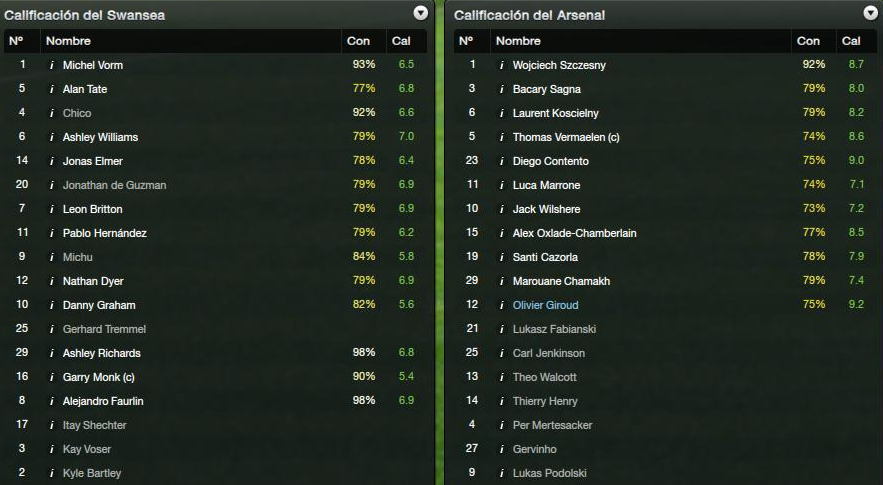Click info icon beside Olivier Giroud
Image resolution: width=883 pixels, height=485 pixels.
(x=502, y=305)
